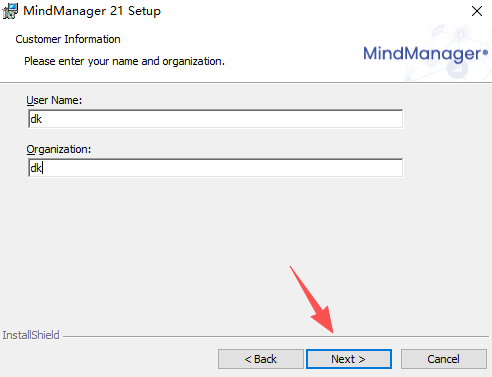The image size is (492, 377).
Task: Focus the User Name input field
Action: (216, 119)
